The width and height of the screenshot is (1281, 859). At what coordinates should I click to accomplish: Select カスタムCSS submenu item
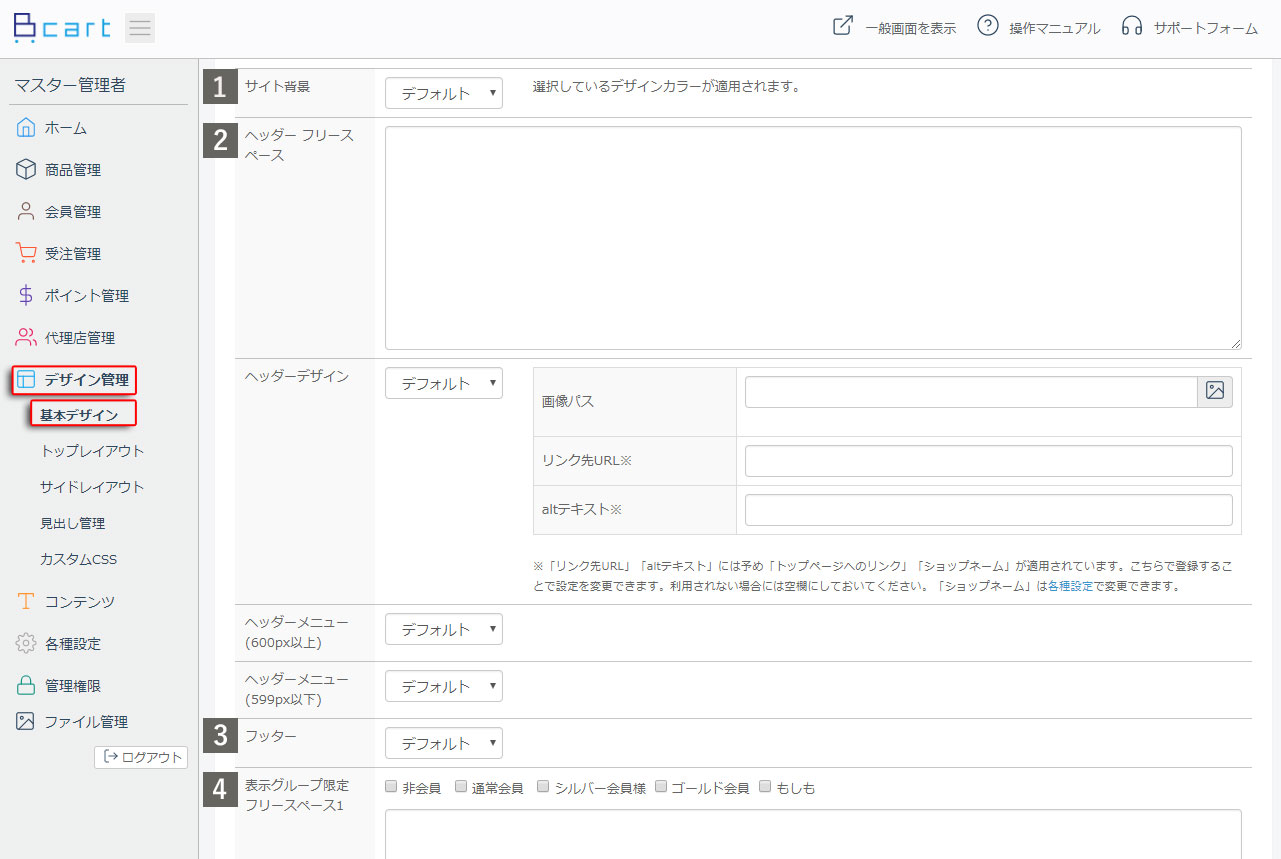point(78,559)
